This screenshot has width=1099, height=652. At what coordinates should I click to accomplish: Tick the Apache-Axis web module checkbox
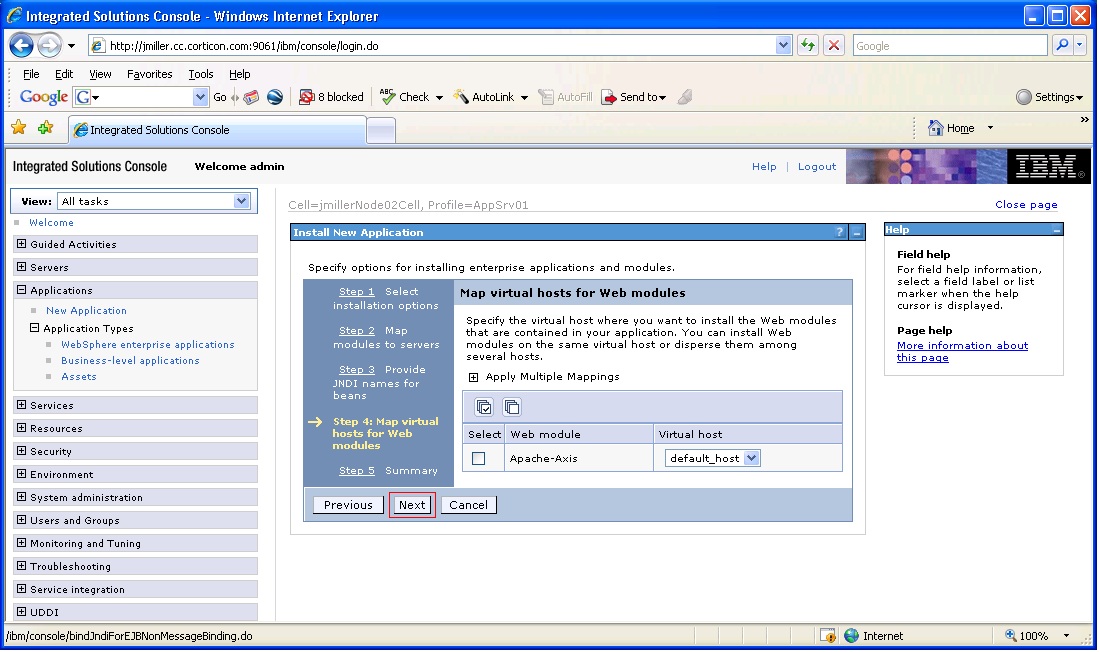point(479,459)
